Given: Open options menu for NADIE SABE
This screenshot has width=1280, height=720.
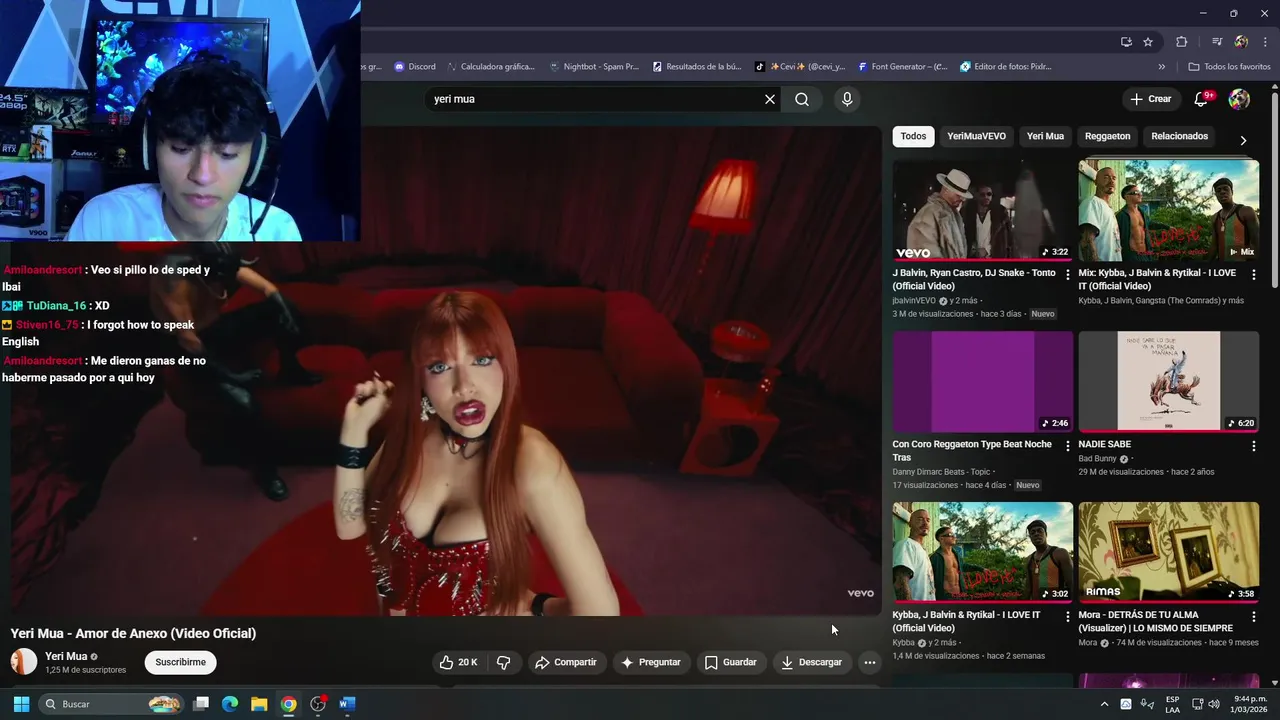Looking at the screenshot, I should [x=1253, y=446].
